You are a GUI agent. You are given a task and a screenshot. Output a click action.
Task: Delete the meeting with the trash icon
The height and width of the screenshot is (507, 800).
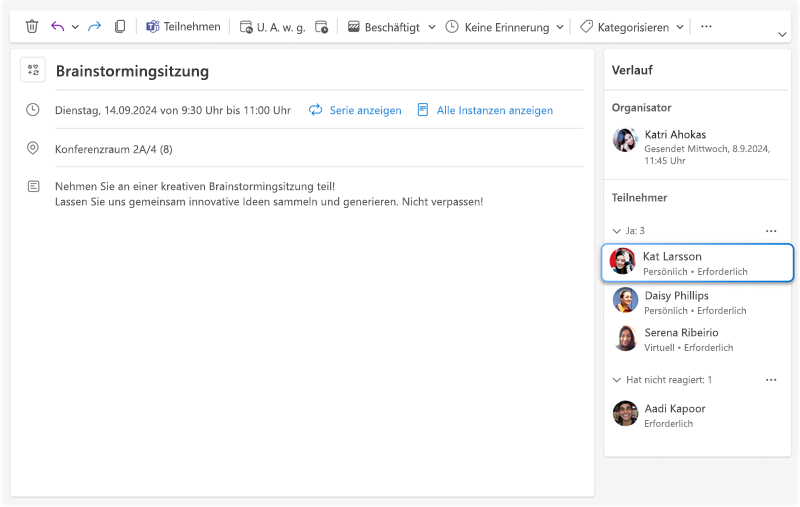32,26
